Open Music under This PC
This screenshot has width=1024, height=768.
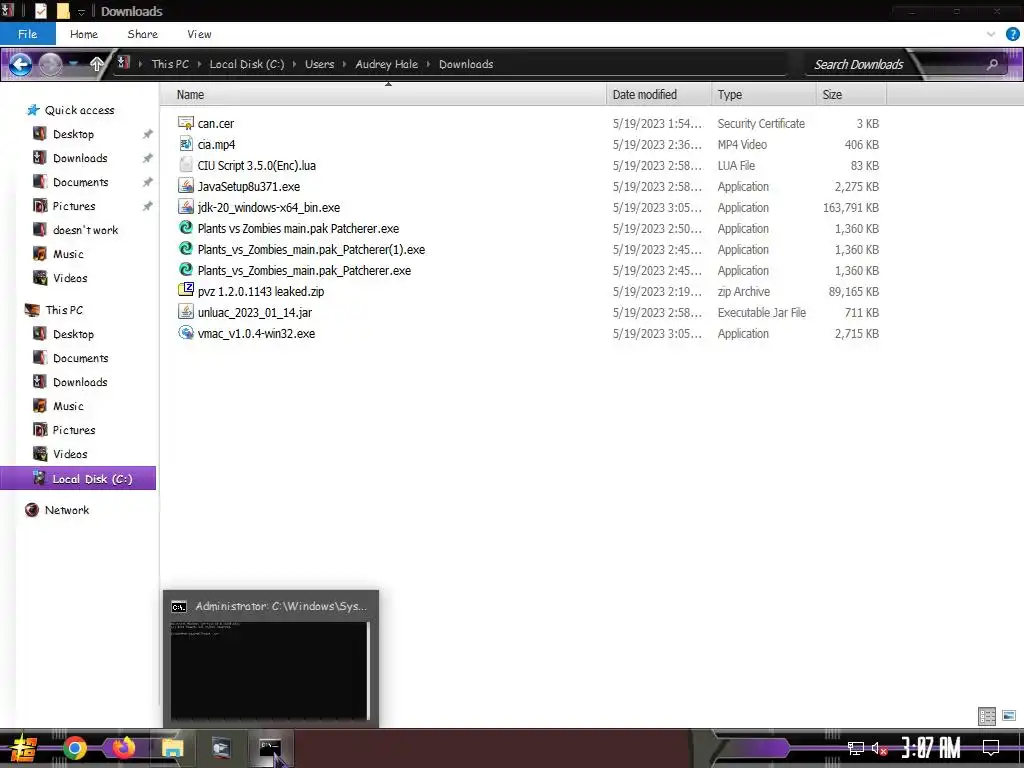[x=68, y=406]
